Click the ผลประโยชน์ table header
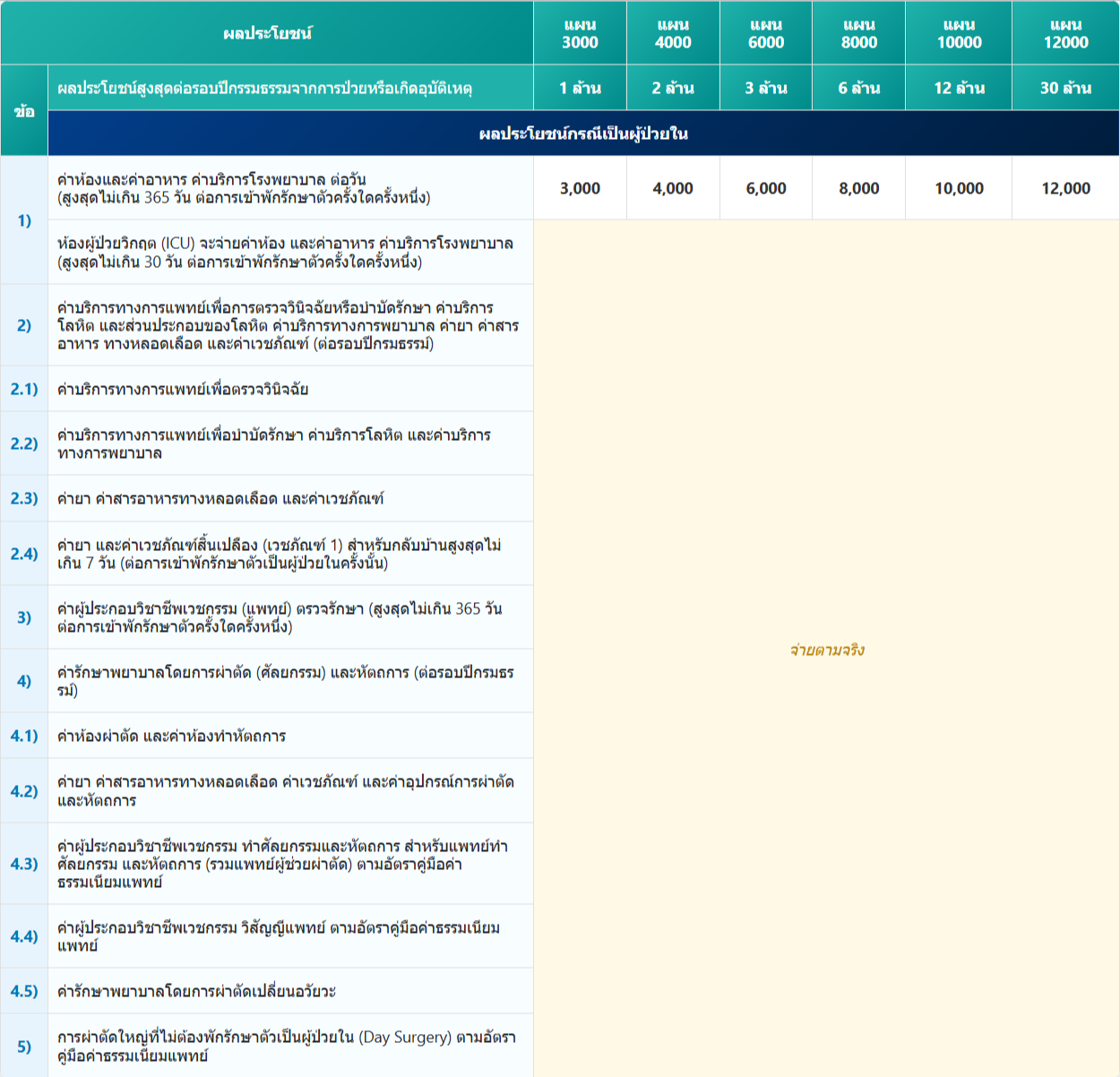The width and height of the screenshot is (1120, 1077). pos(267,33)
